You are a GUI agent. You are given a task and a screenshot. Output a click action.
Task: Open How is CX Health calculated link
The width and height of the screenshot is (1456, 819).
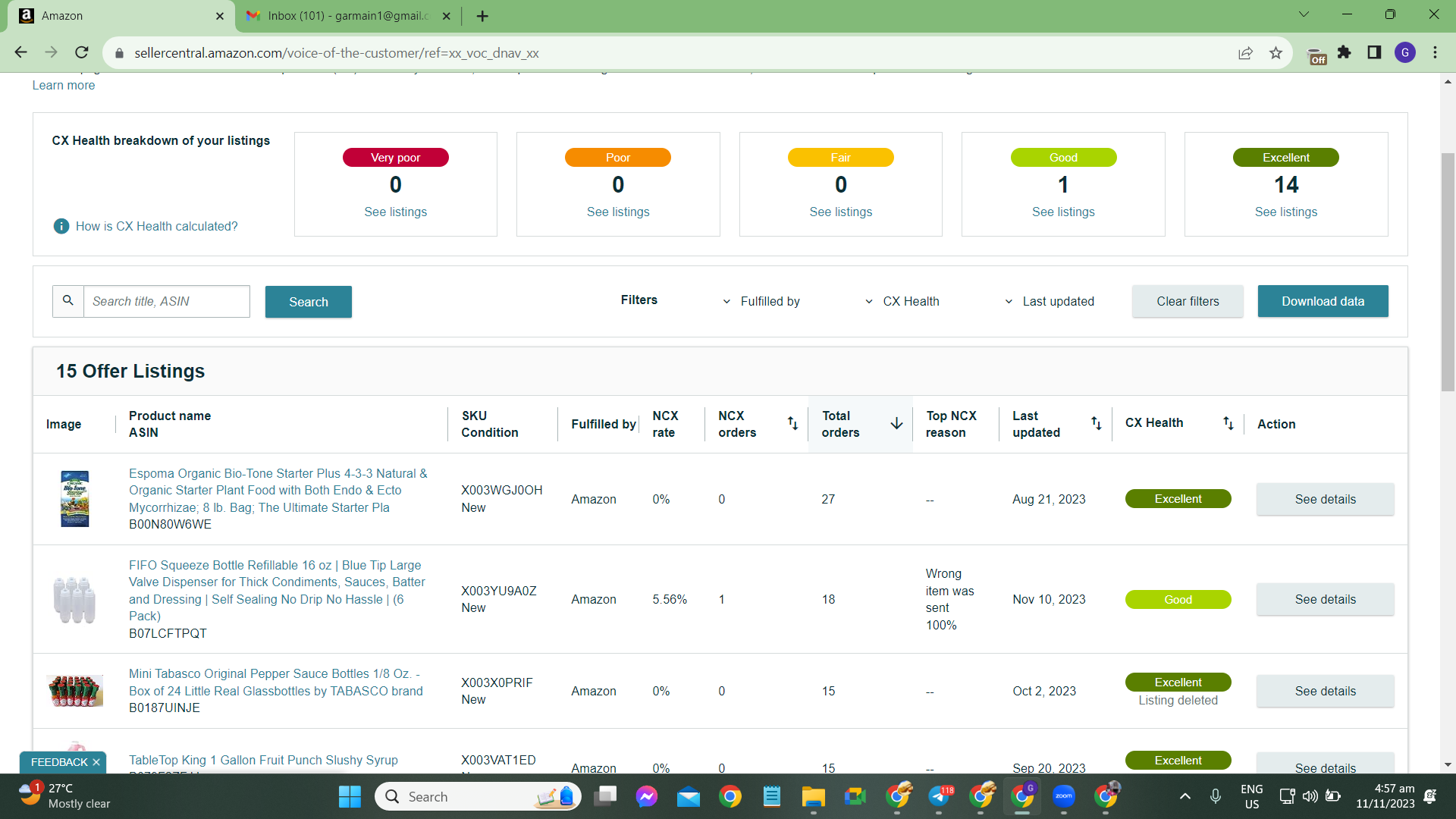click(156, 226)
